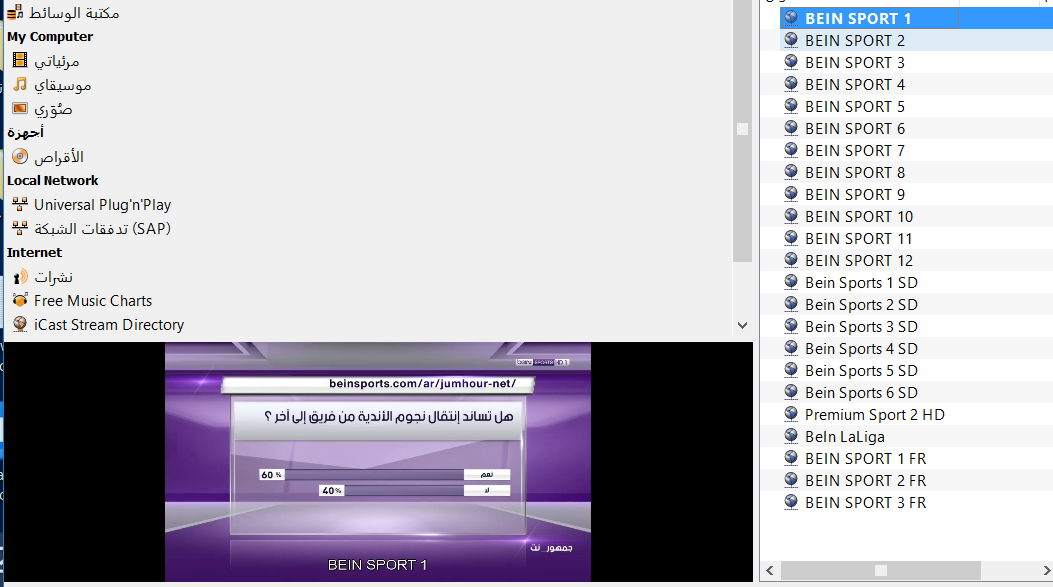The image size is (1053, 587).
Task: Click the sidebar scroll down arrow
Action: [742, 325]
